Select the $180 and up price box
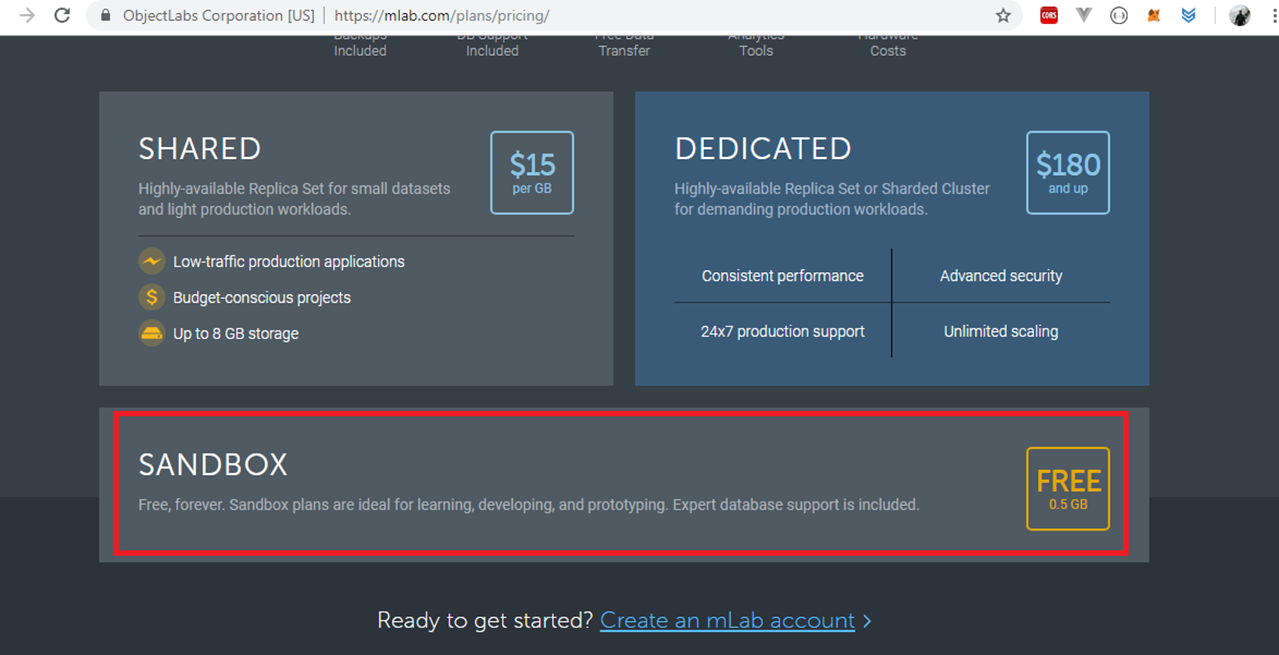This screenshot has width=1279, height=655. coord(1067,172)
